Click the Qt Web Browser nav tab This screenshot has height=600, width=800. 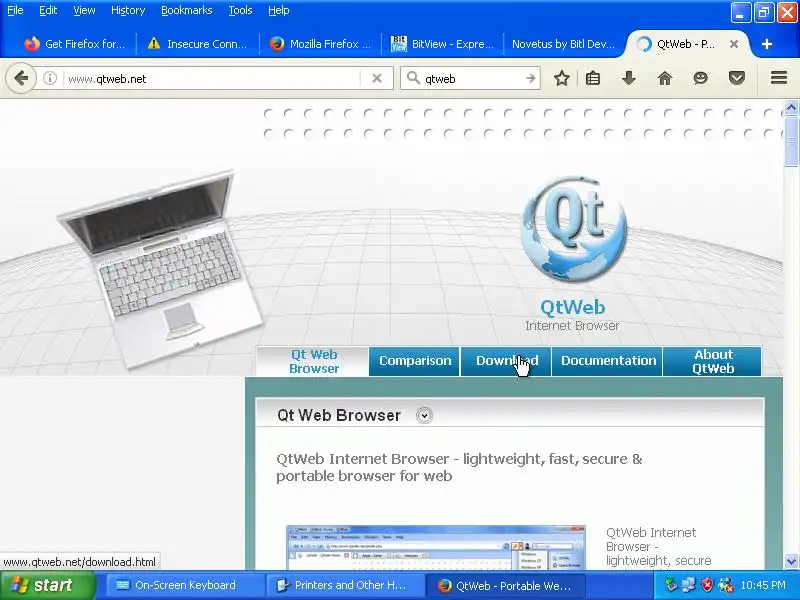click(x=312, y=361)
